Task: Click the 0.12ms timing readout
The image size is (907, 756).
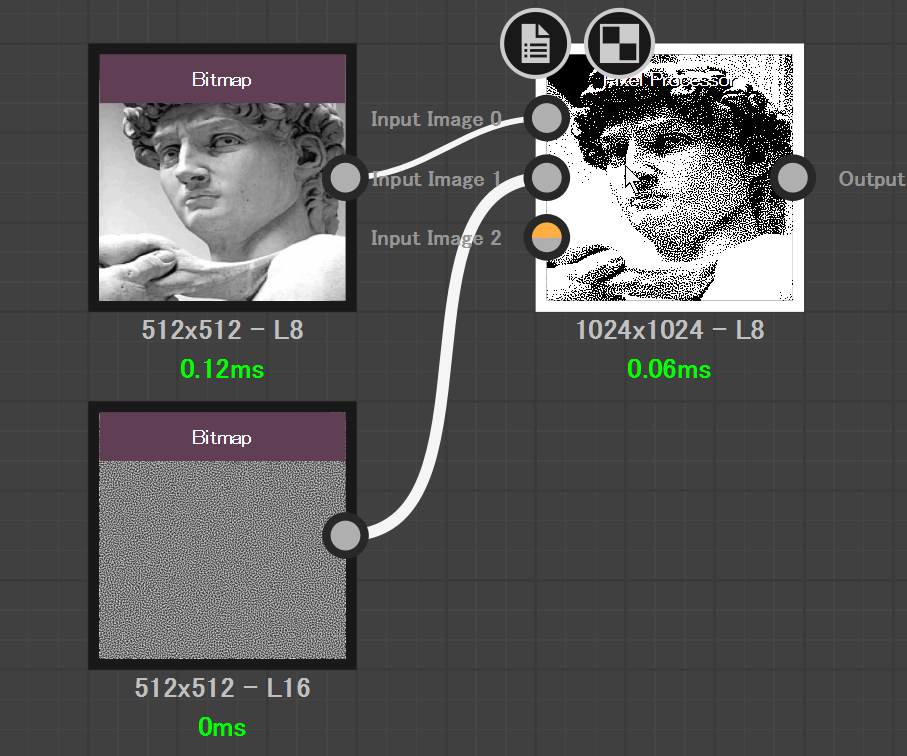Action: click(x=222, y=369)
